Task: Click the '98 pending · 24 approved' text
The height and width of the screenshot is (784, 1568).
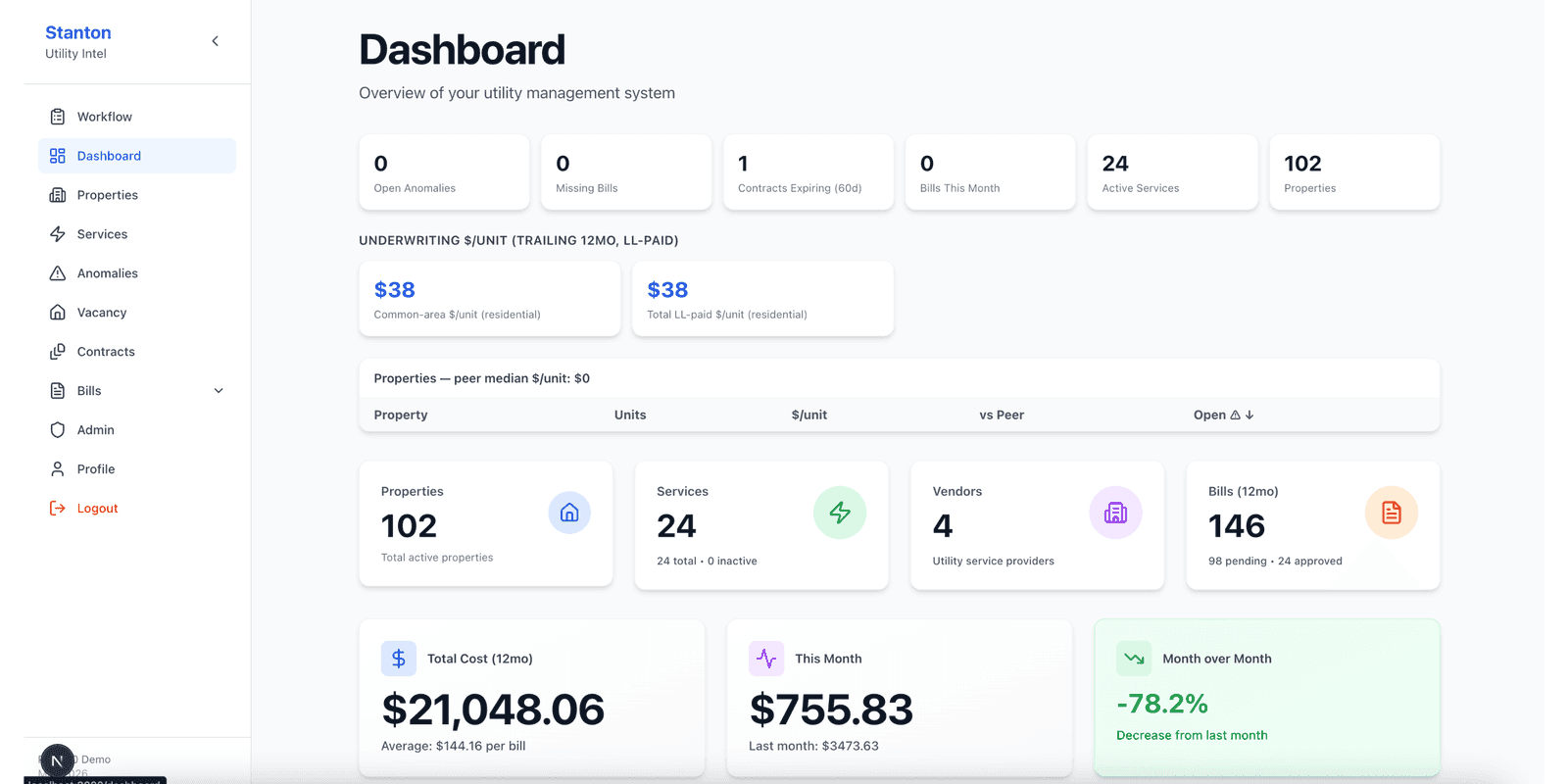Action: point(1275,561)
